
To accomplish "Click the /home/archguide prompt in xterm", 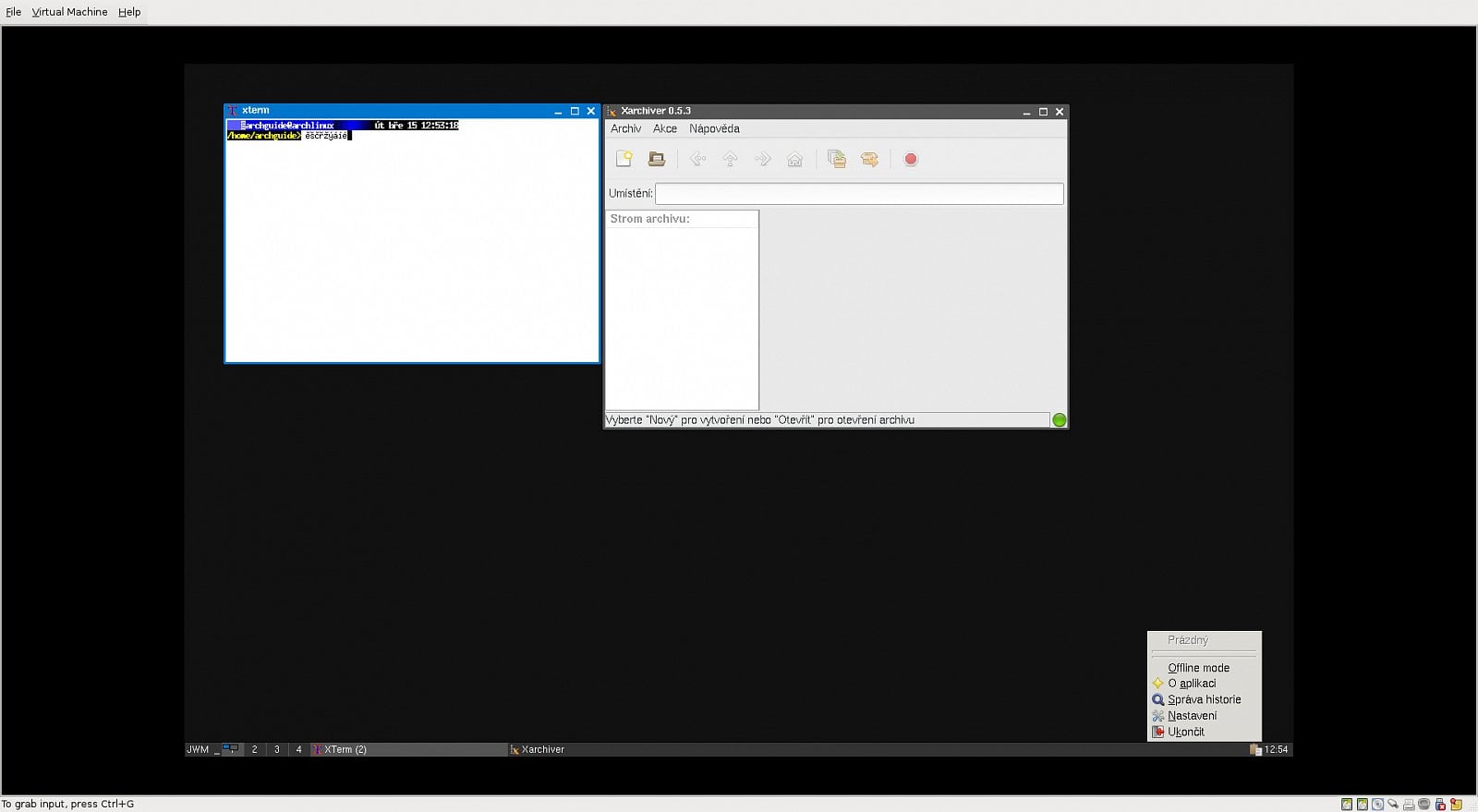I will tap(263, 136).
